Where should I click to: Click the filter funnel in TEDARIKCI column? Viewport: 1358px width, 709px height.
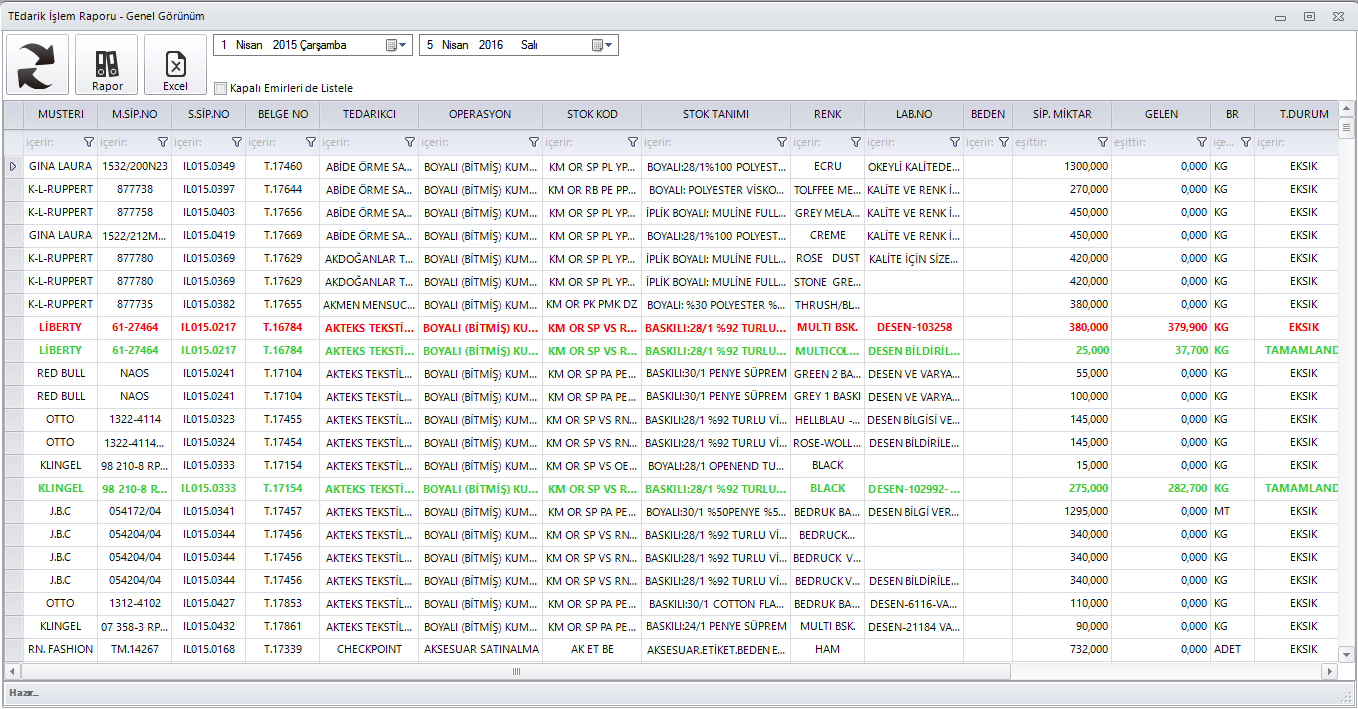[409, 143]
